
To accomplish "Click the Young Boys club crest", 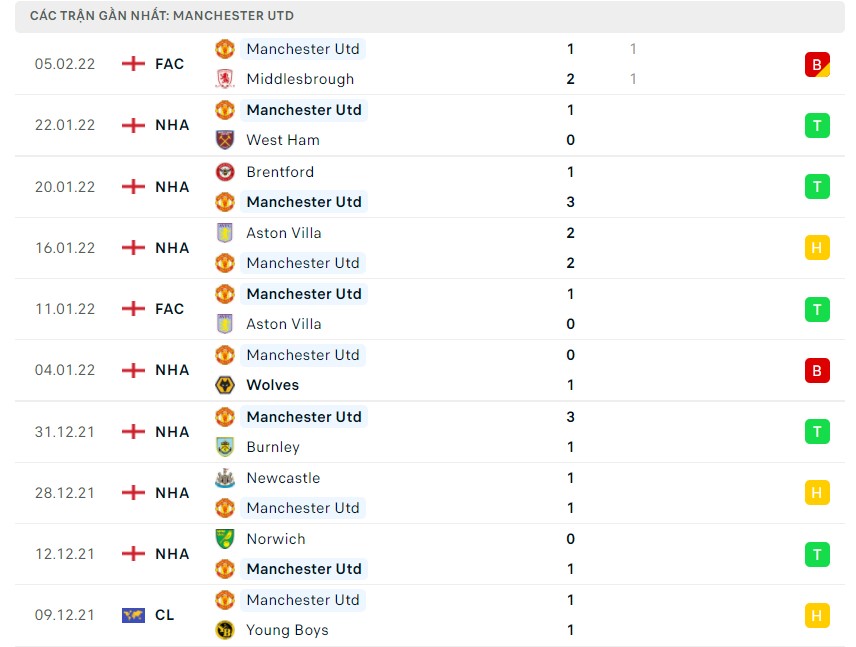I will pos(225,630).
